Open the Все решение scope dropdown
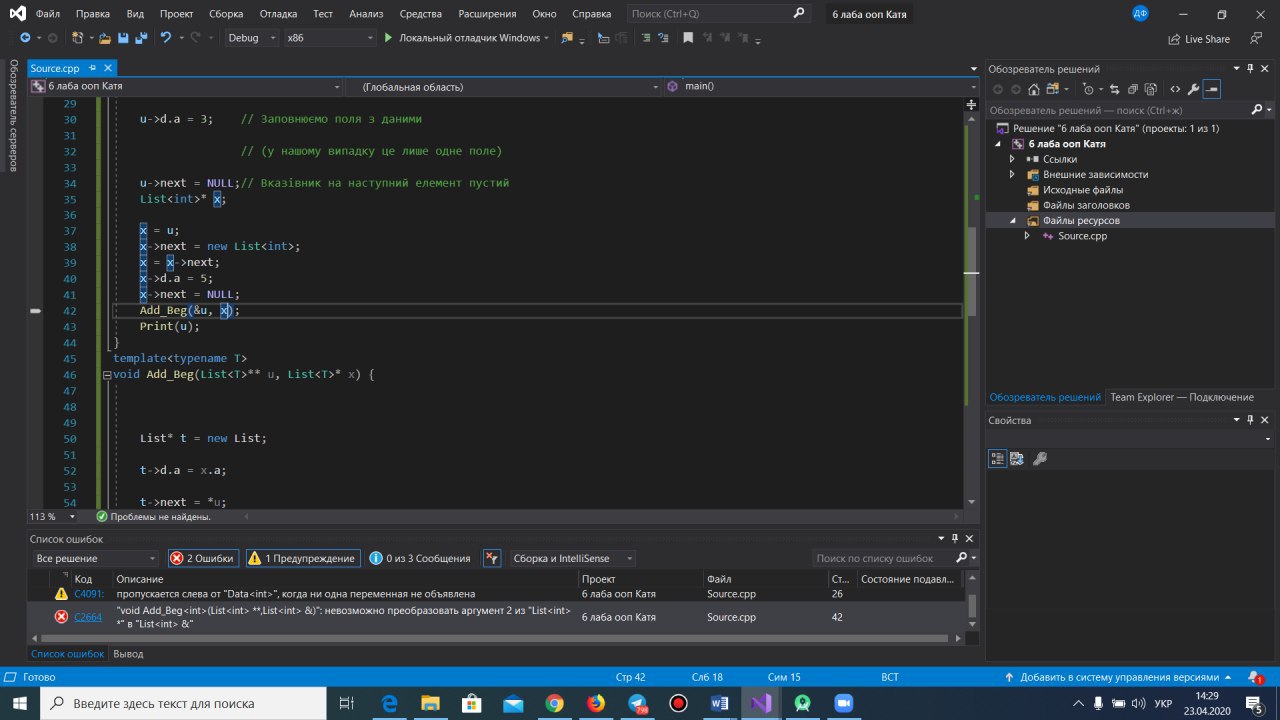Viewport: 1280px width, 720px height. (96, 558)
